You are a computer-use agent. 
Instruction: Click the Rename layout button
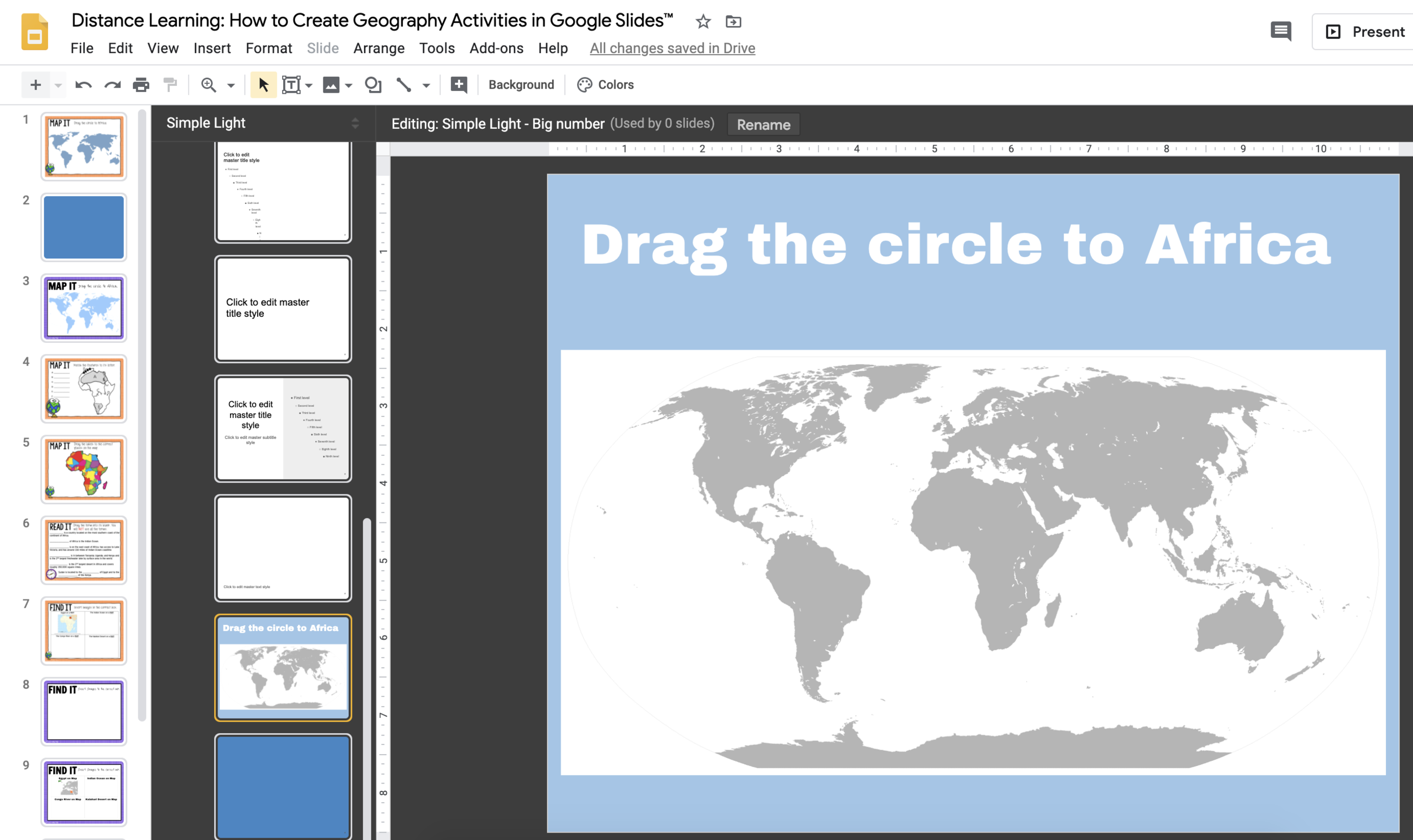pyautogui.click(x=764, y=124)
